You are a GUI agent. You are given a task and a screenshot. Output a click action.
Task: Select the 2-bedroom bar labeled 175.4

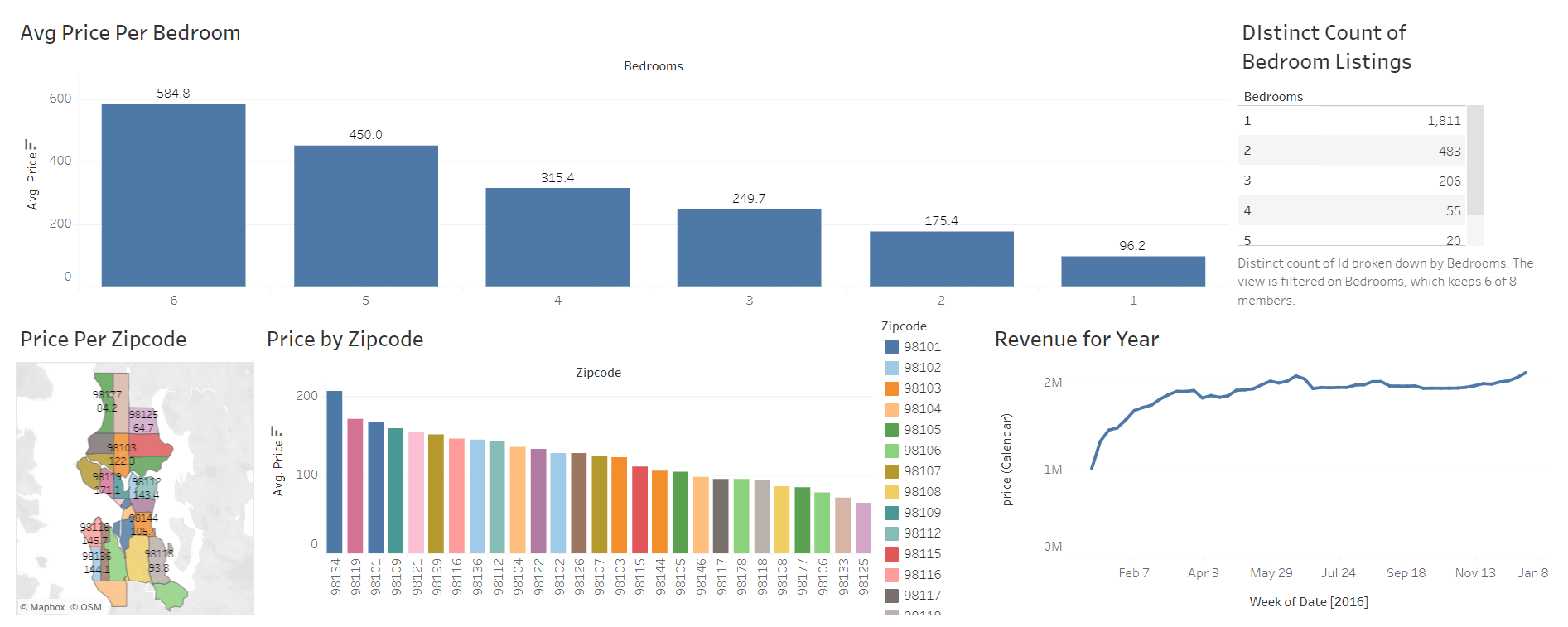point(941,259)
